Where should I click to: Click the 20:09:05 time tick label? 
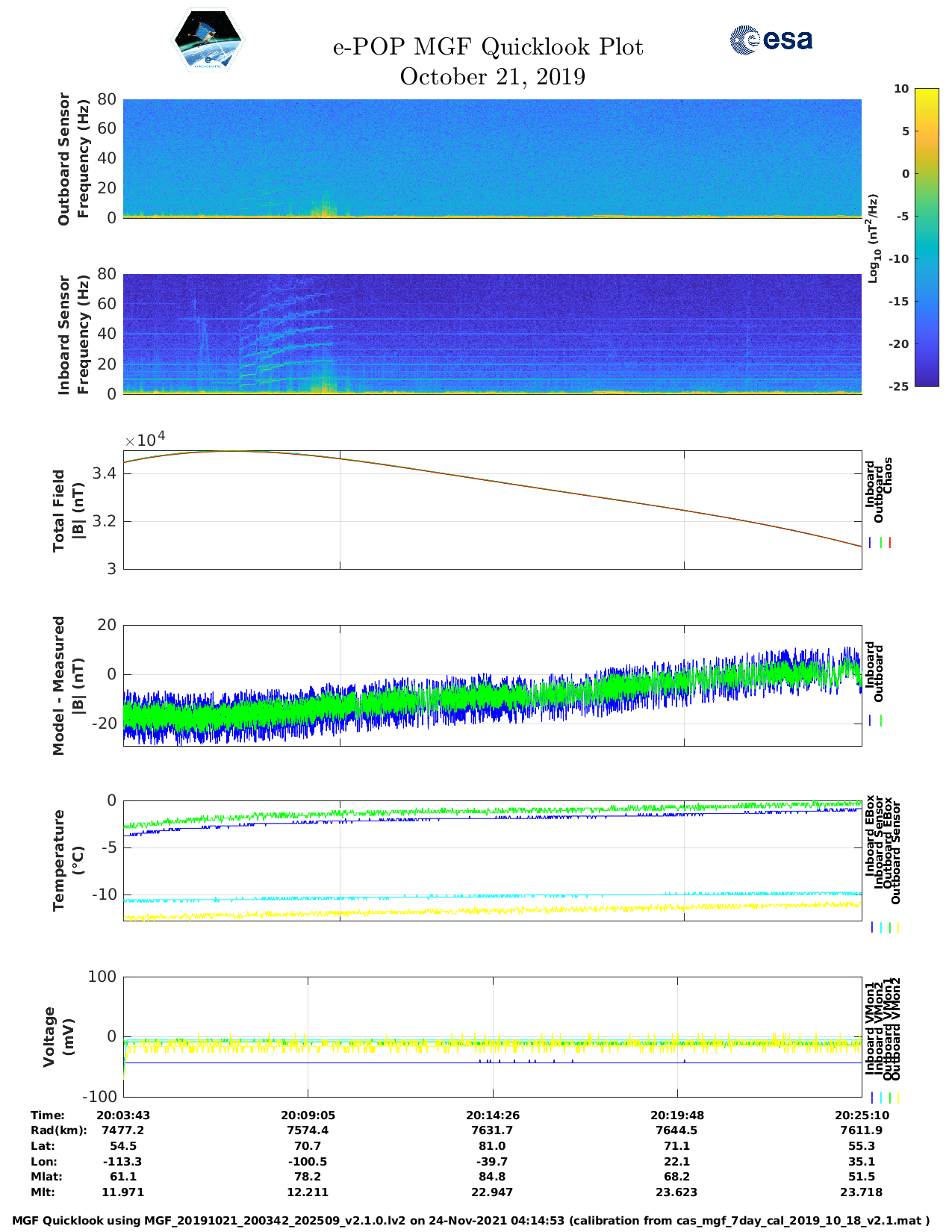click(x=308, y=1115)
